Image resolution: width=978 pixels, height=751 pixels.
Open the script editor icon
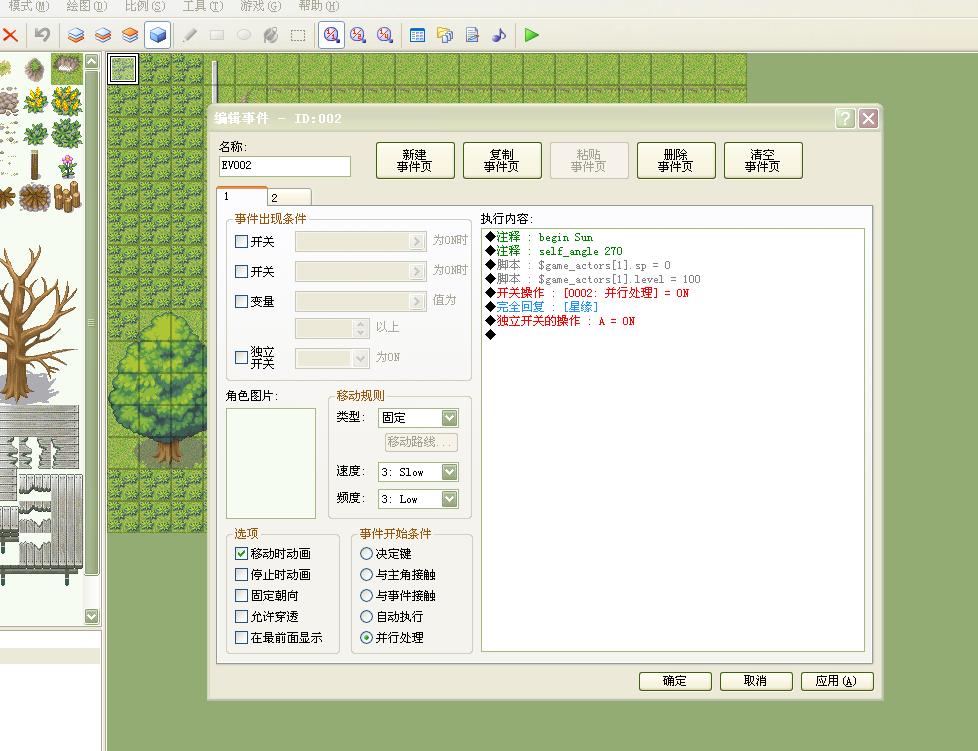[x=472, y=35]
